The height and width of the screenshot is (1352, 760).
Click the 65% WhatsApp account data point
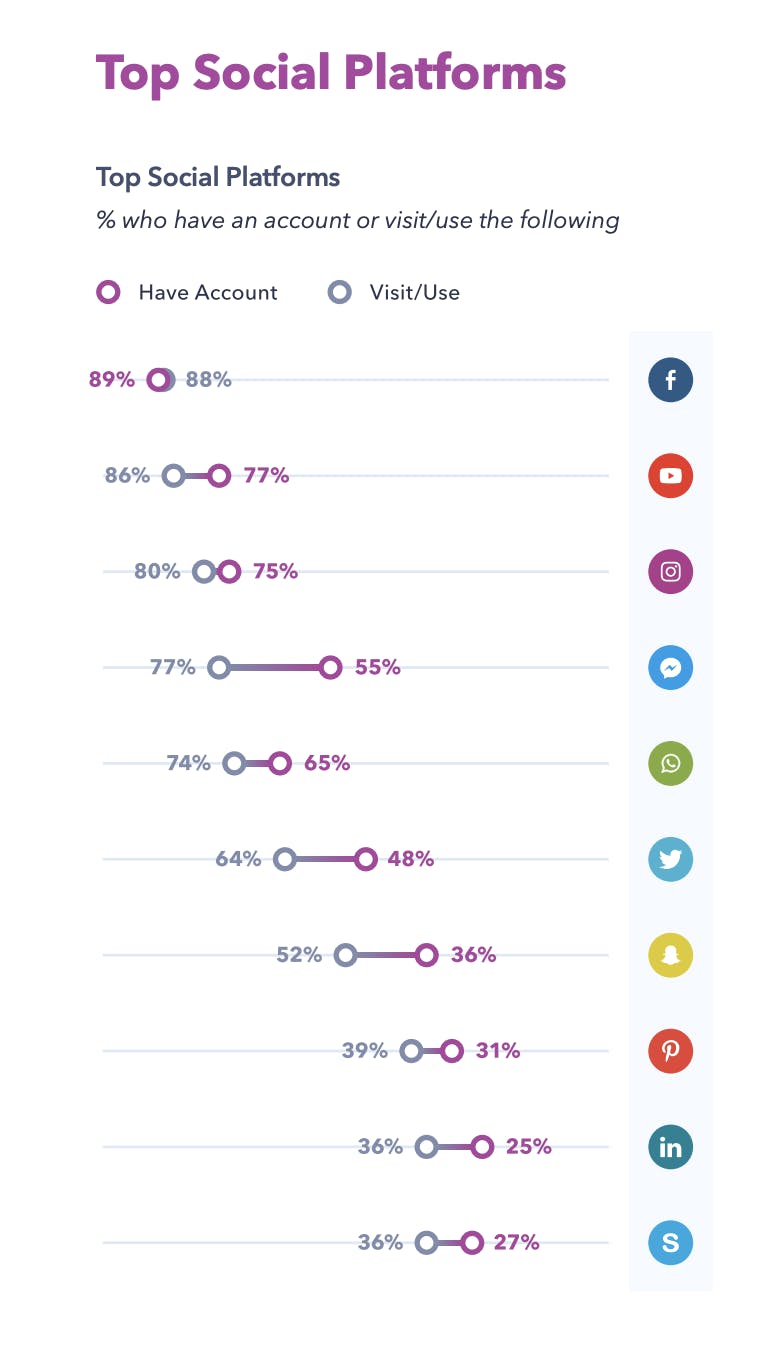[x=280, y=764]
